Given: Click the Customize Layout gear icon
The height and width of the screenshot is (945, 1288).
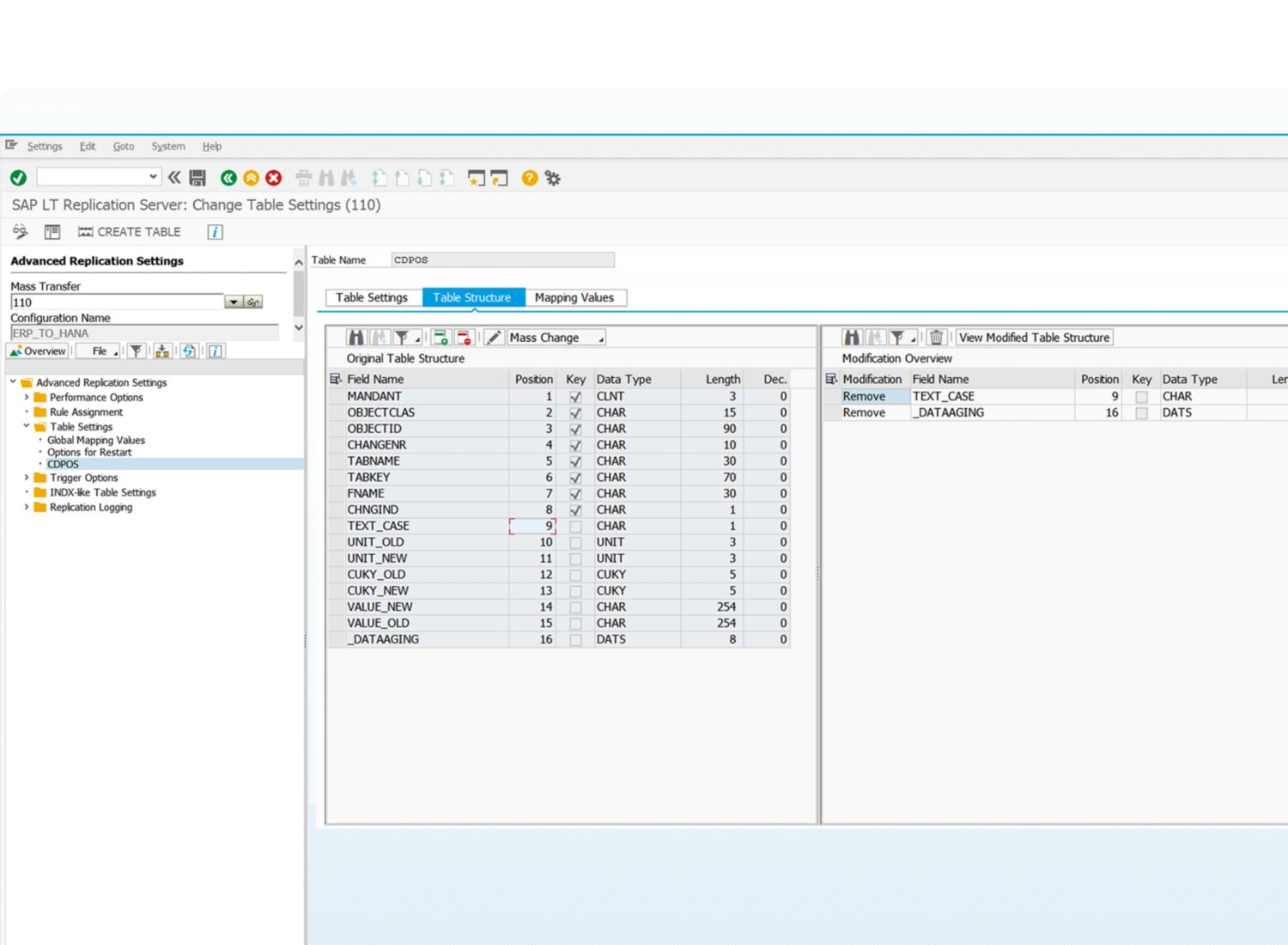Looking at the screenshot, I should pos(553,178).
